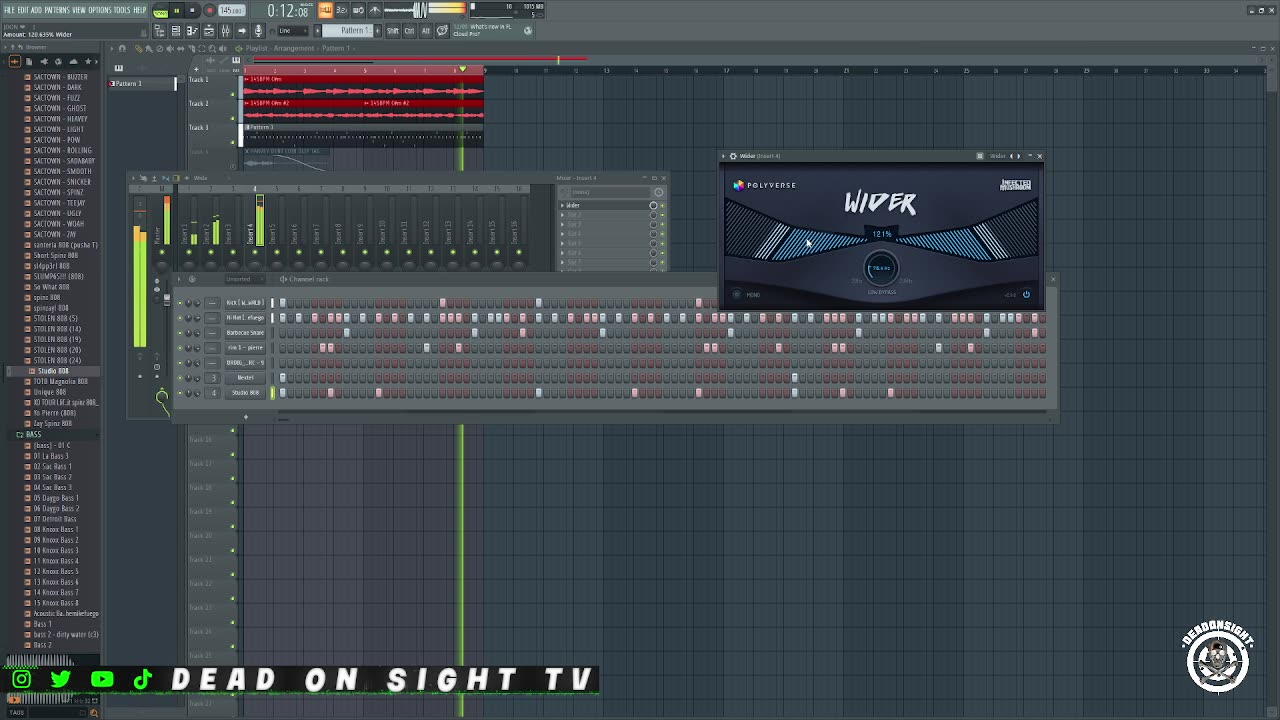Select previous preset arrow in Wider window

(x=1011, y=156)
